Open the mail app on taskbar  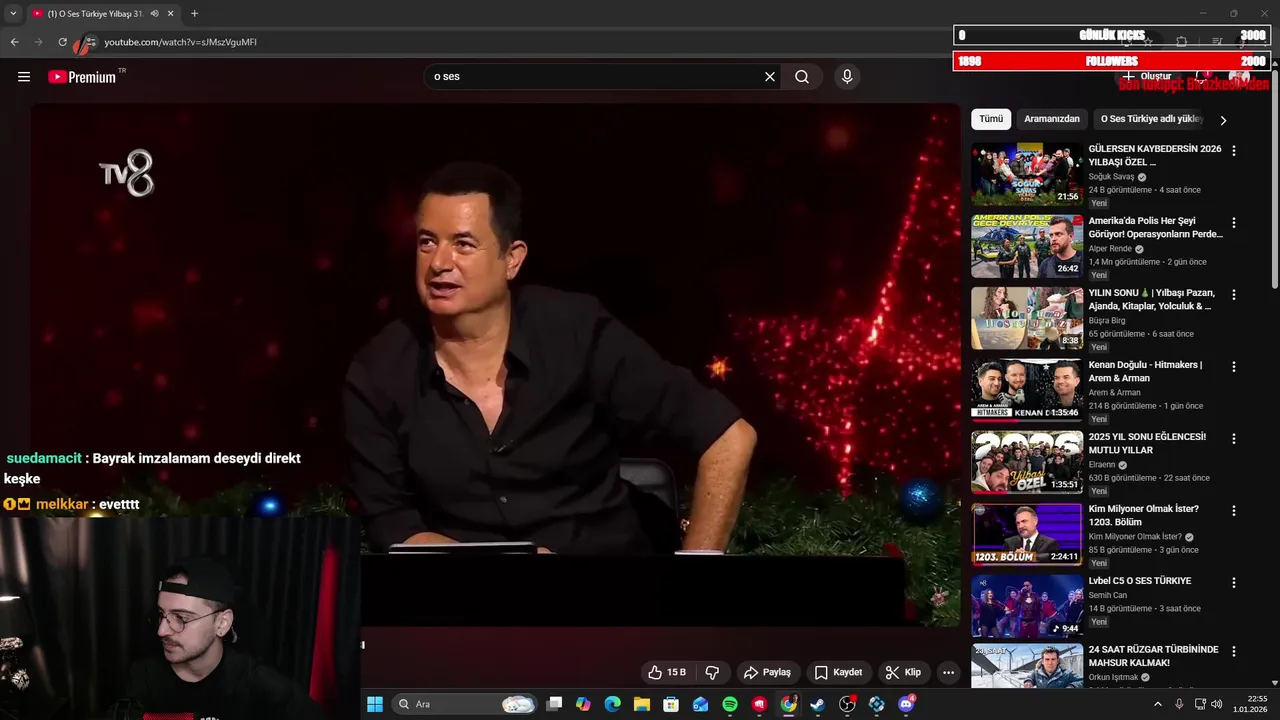[701, 704]
